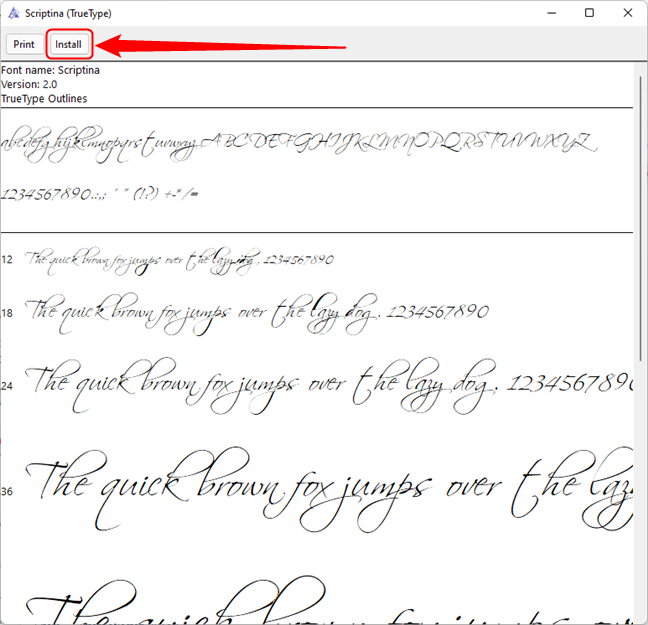This screenshot has height=625, width=648.
Task: Click the size 12 sample label
Action: [x=7, y=260]
